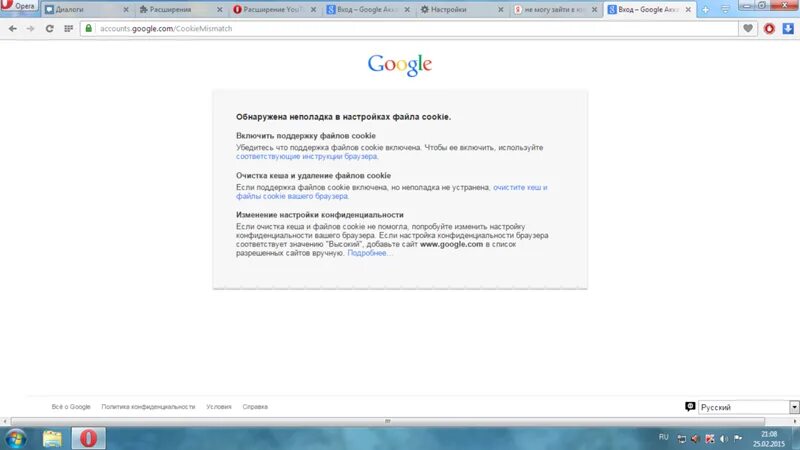This screenshot has height=450, width=800.
Task: Click the Google logo
Action: (400, 65)
